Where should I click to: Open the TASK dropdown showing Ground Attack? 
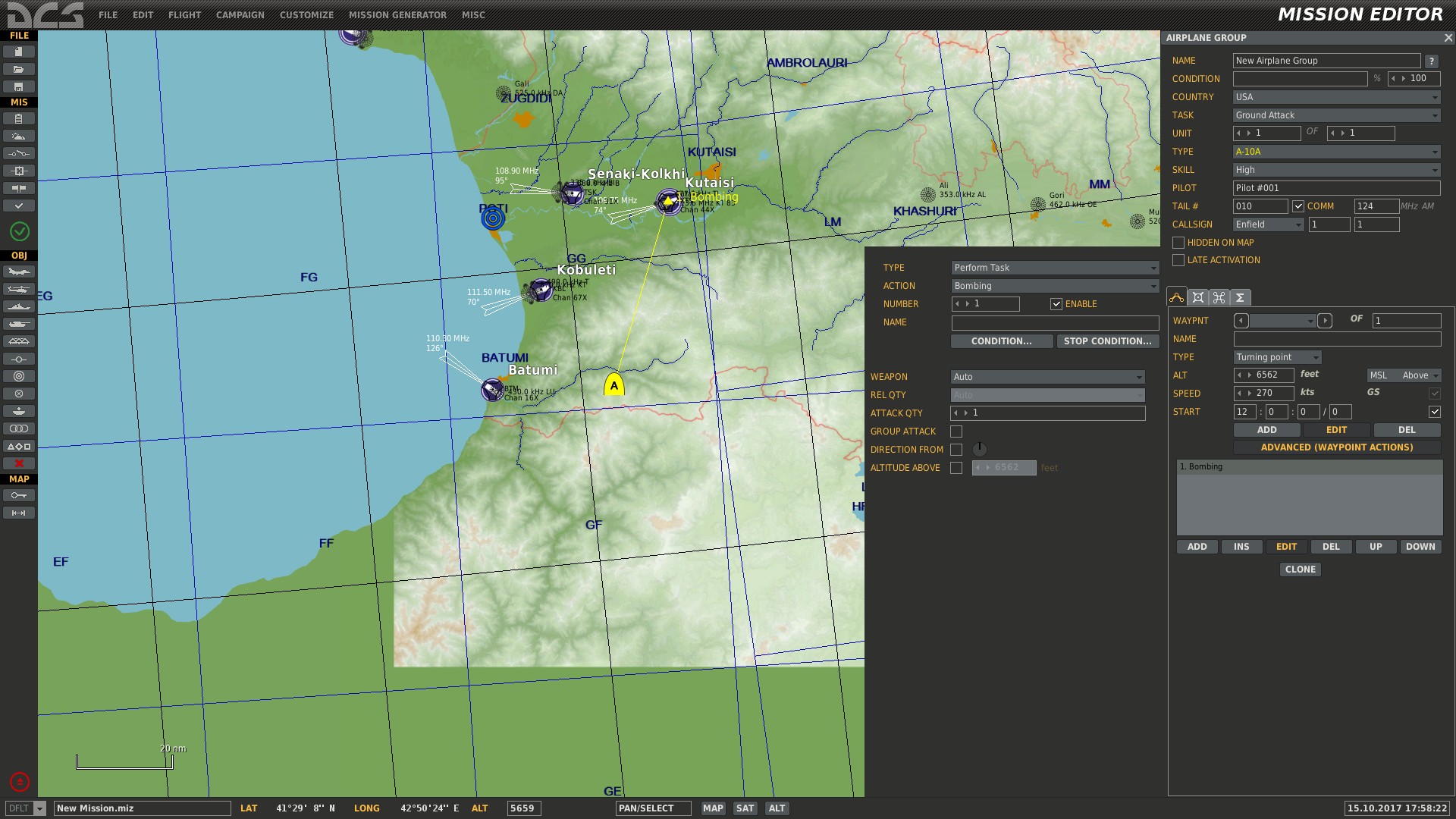tap(1337, 115)
